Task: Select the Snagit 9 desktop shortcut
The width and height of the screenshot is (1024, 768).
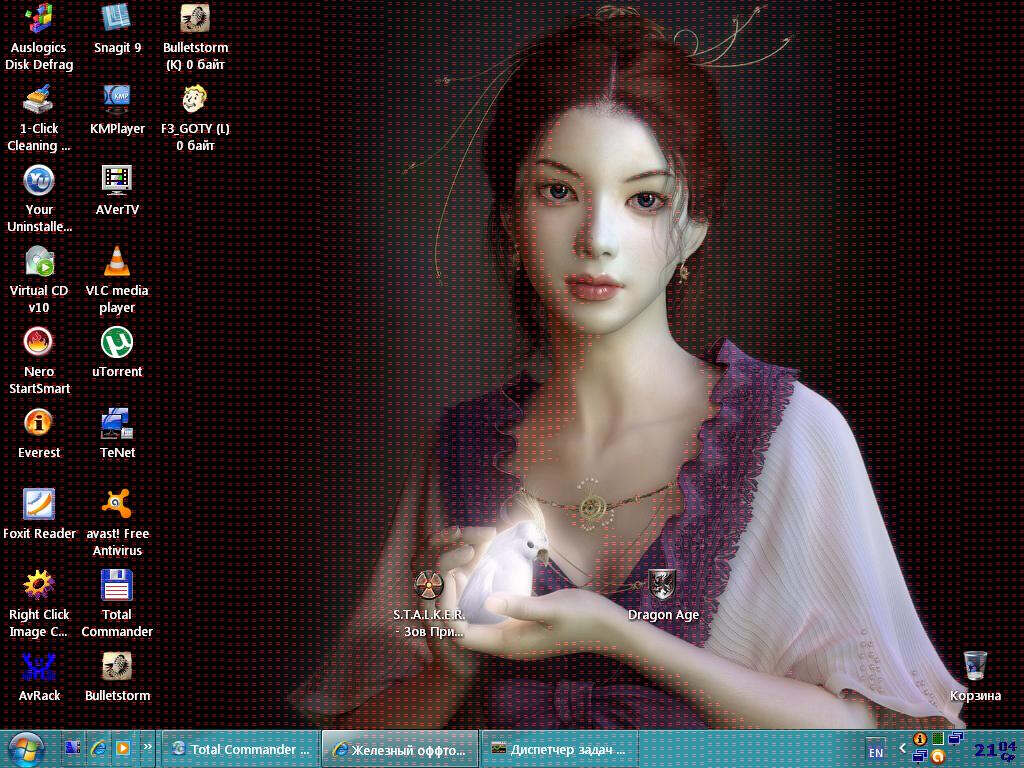Action: pos(118,28)
